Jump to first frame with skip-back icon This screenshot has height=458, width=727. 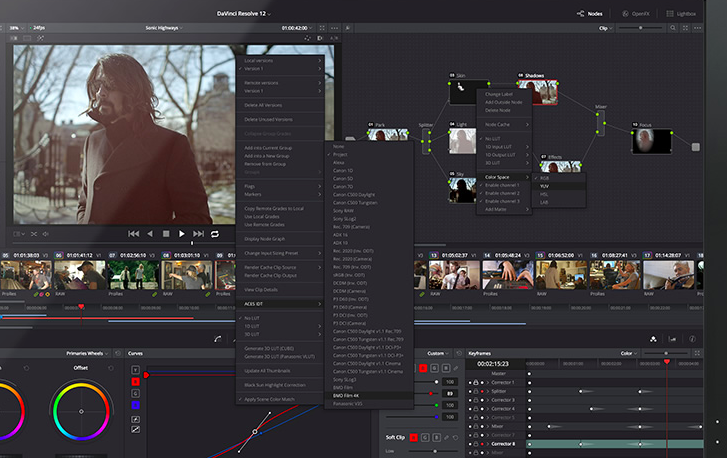[133, 233]
